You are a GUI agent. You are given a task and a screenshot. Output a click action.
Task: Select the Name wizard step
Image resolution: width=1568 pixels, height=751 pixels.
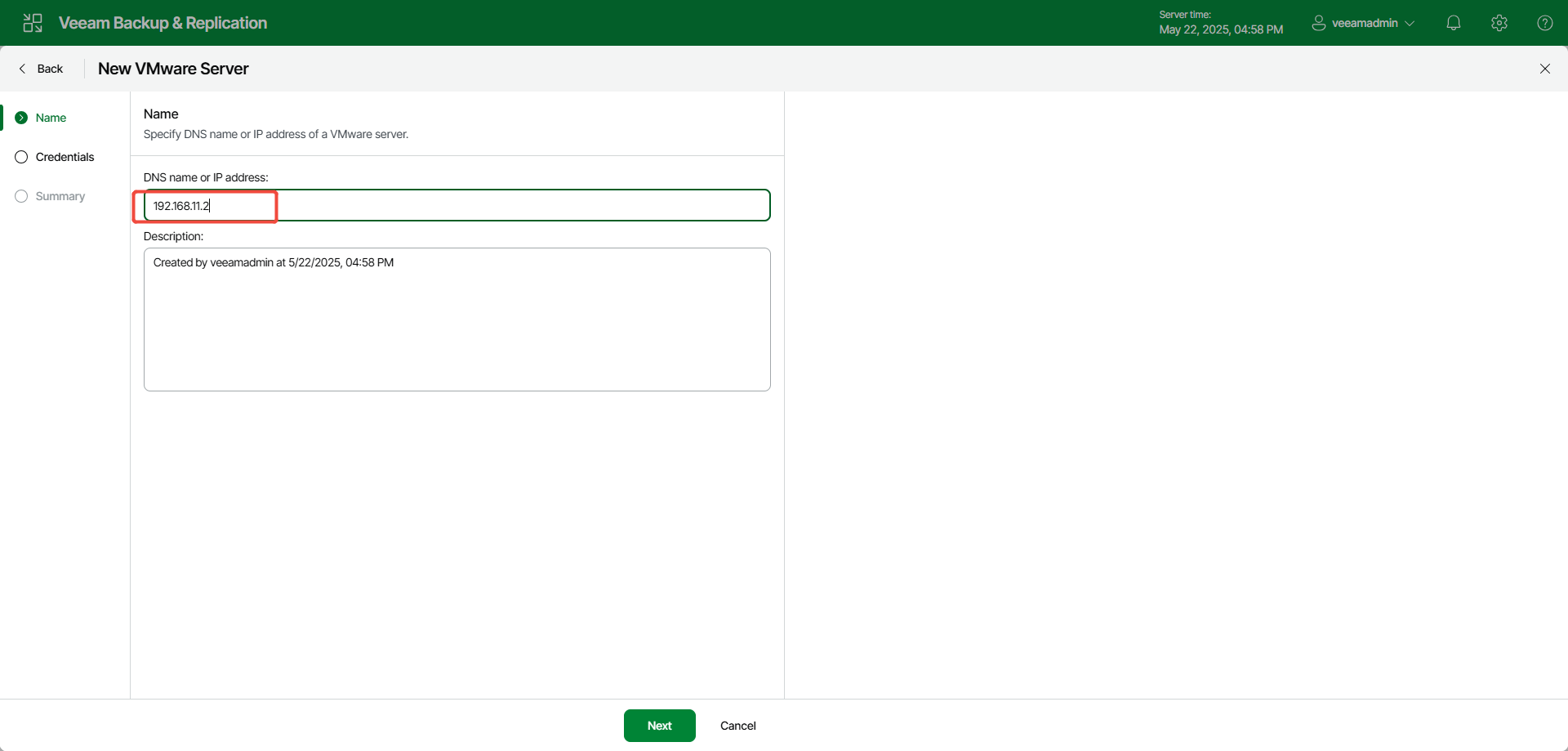pos(51,118)
